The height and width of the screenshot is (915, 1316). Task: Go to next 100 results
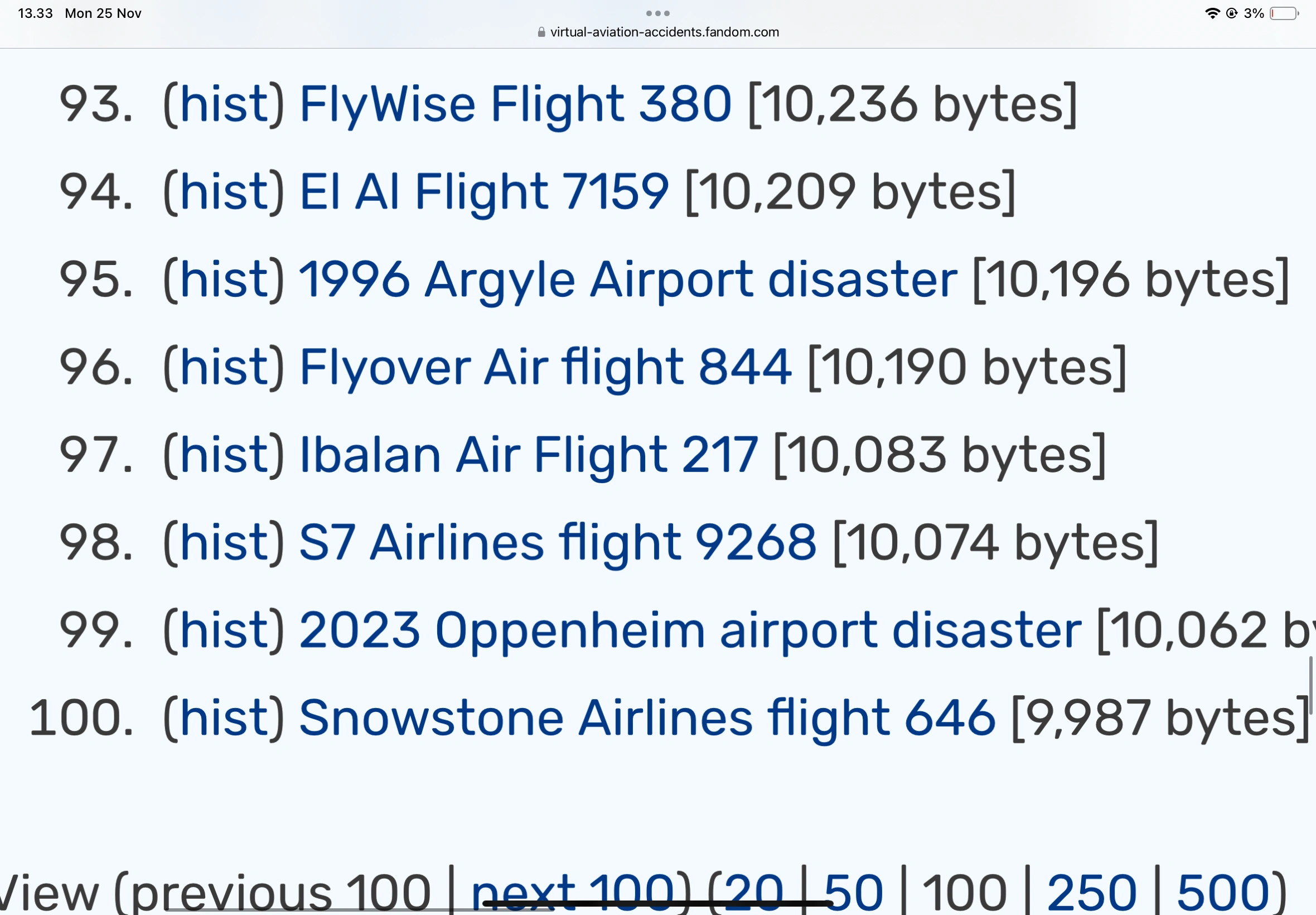pos(572,892)
